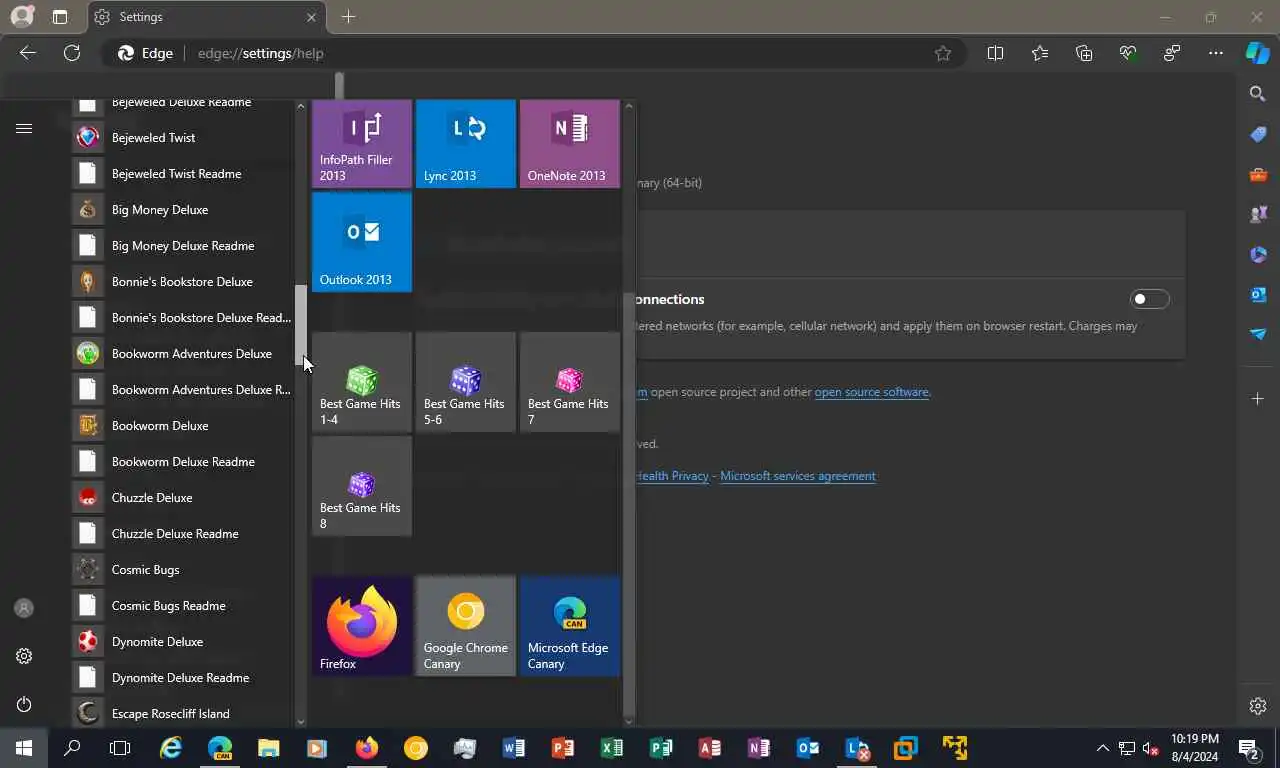Launch the Lync 2013 tile
The width and height of the screenshot is (1280, 768).
click(466, 143)
